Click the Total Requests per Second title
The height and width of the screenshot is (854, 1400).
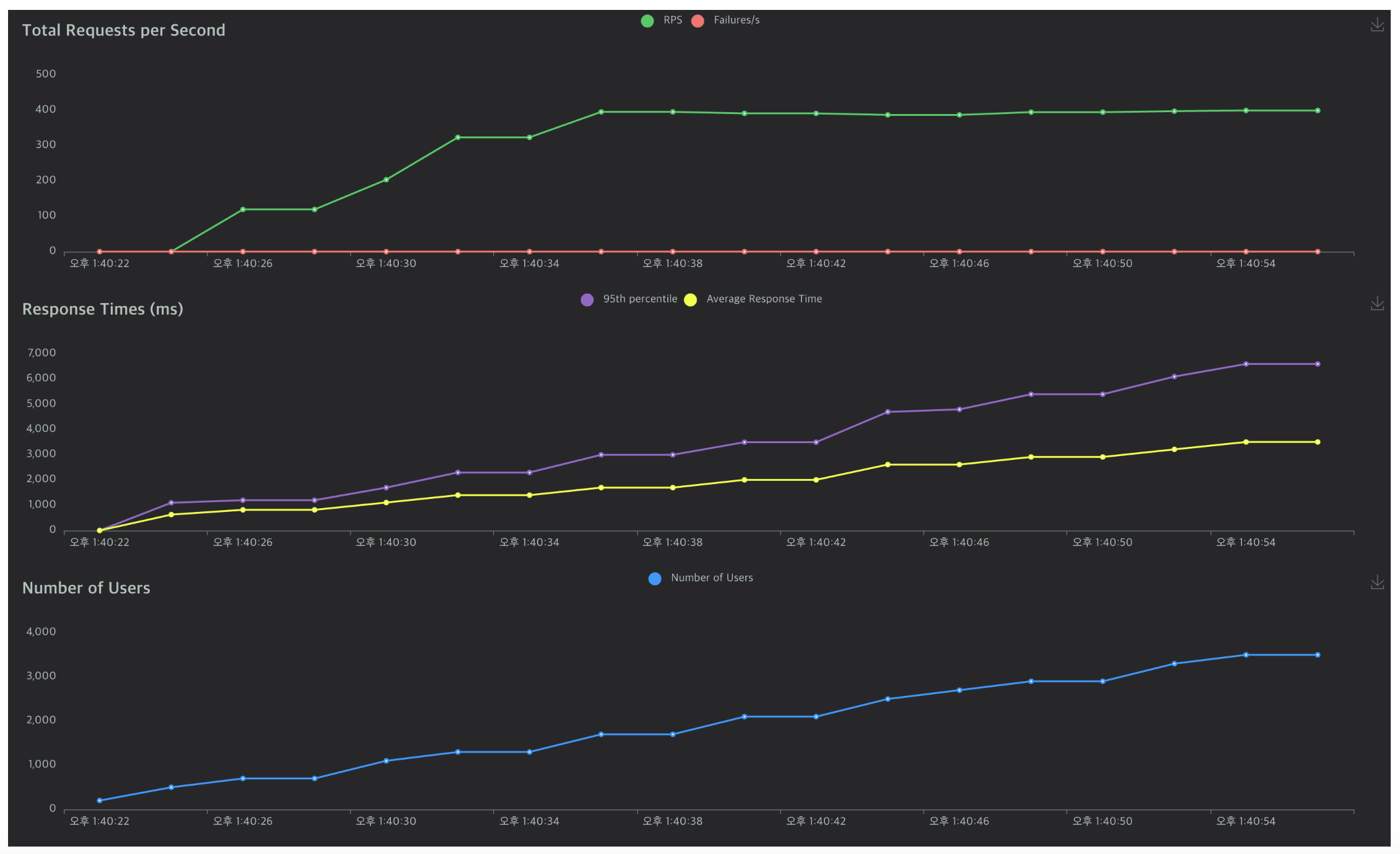tap(123, 30)
